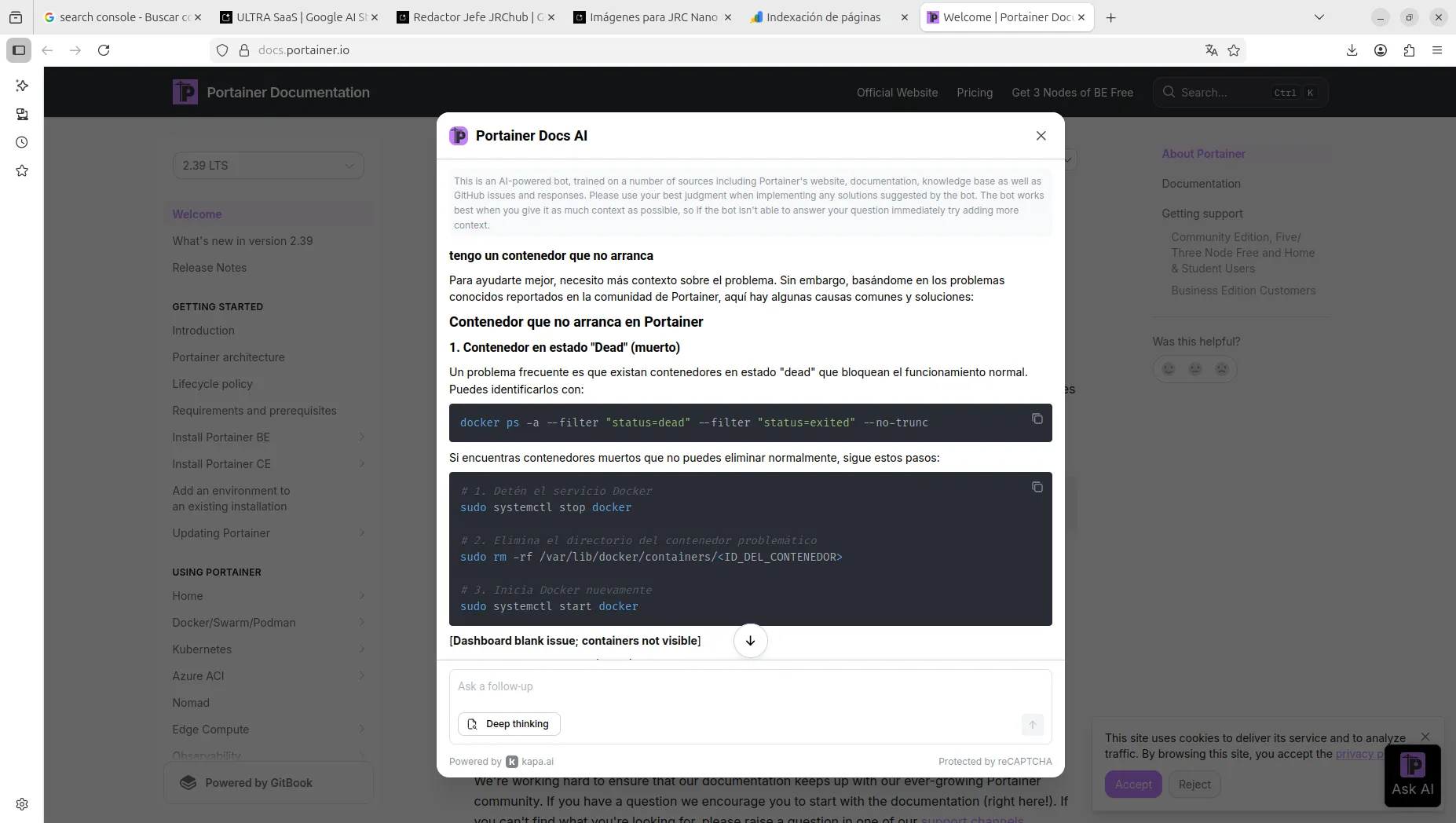Accept the site cookies

pyautogui.click(x=1133, y=785)
